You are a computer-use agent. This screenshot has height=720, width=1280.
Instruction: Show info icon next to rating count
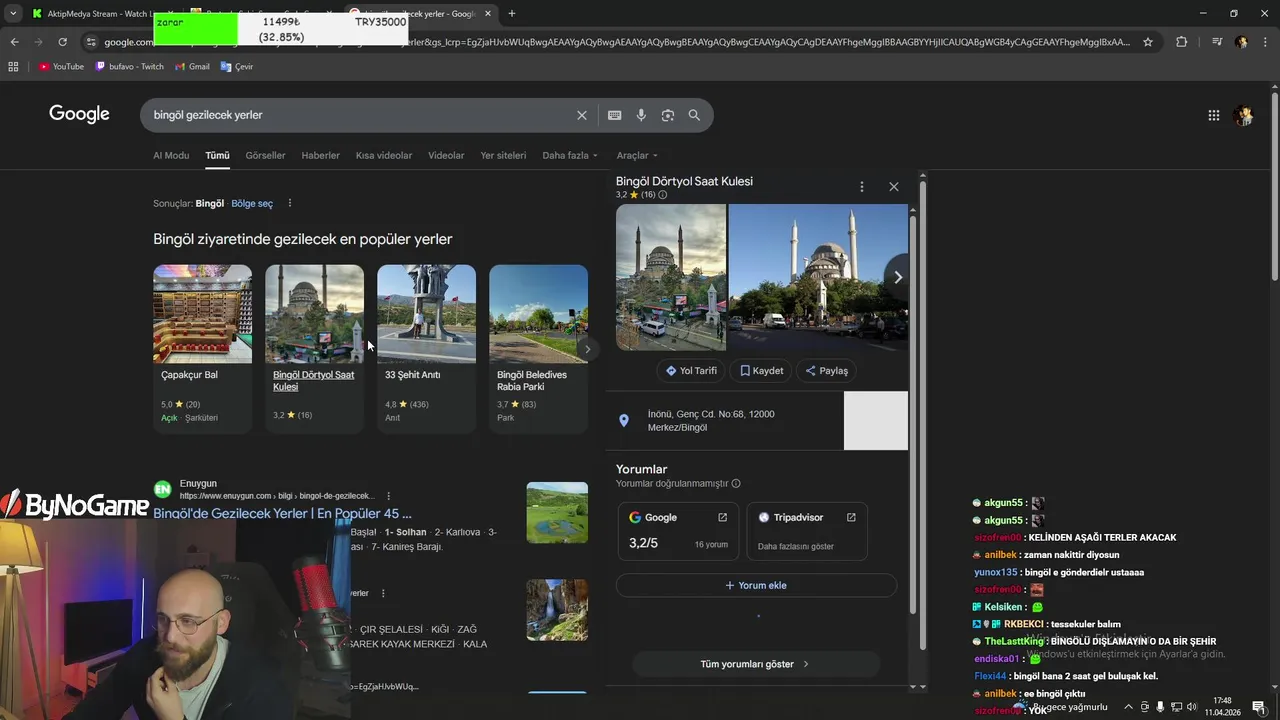pyautogui.click(x=662, y=195)
